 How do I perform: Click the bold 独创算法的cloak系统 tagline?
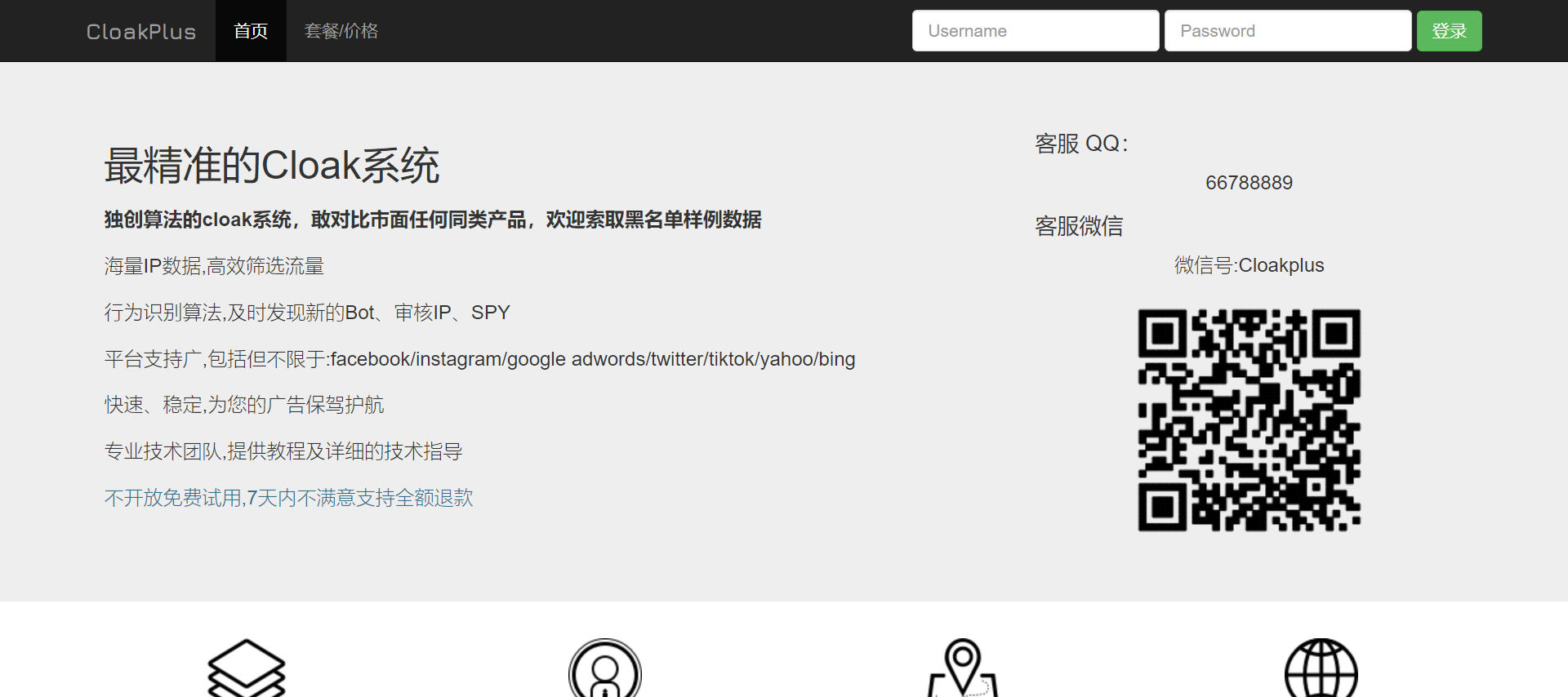point(433,220)
